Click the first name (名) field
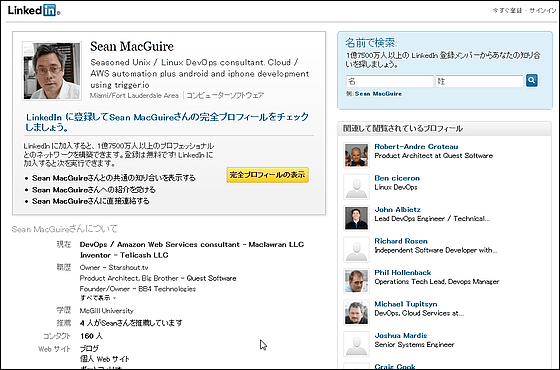The image size is (560, 370). click(390, 81)
